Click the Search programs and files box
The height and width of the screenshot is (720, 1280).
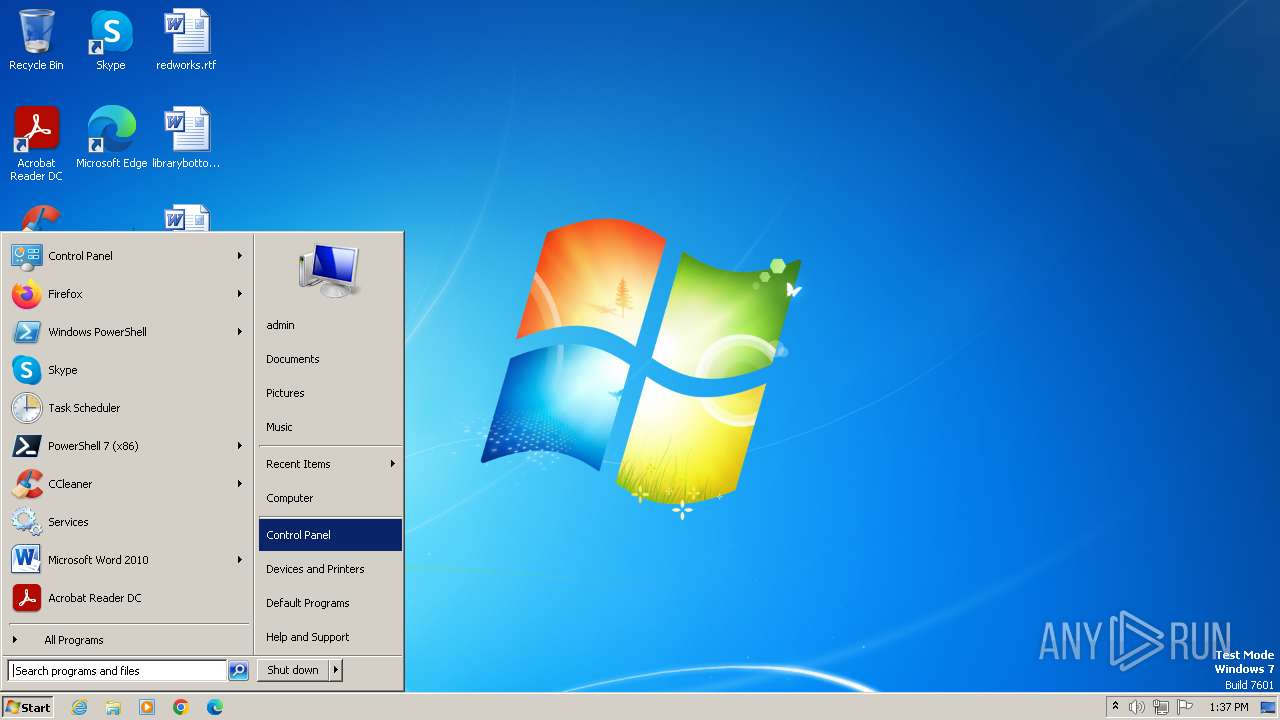[x=117, y=671]
